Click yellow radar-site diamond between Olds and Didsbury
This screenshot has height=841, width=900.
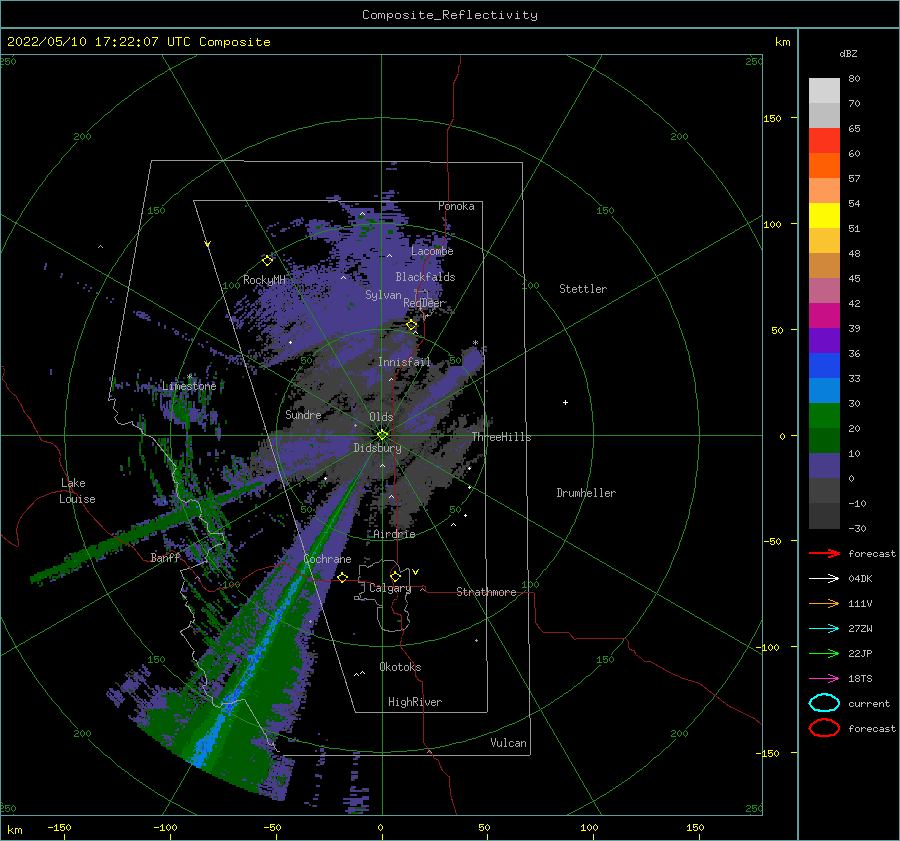tap(382, 435)
